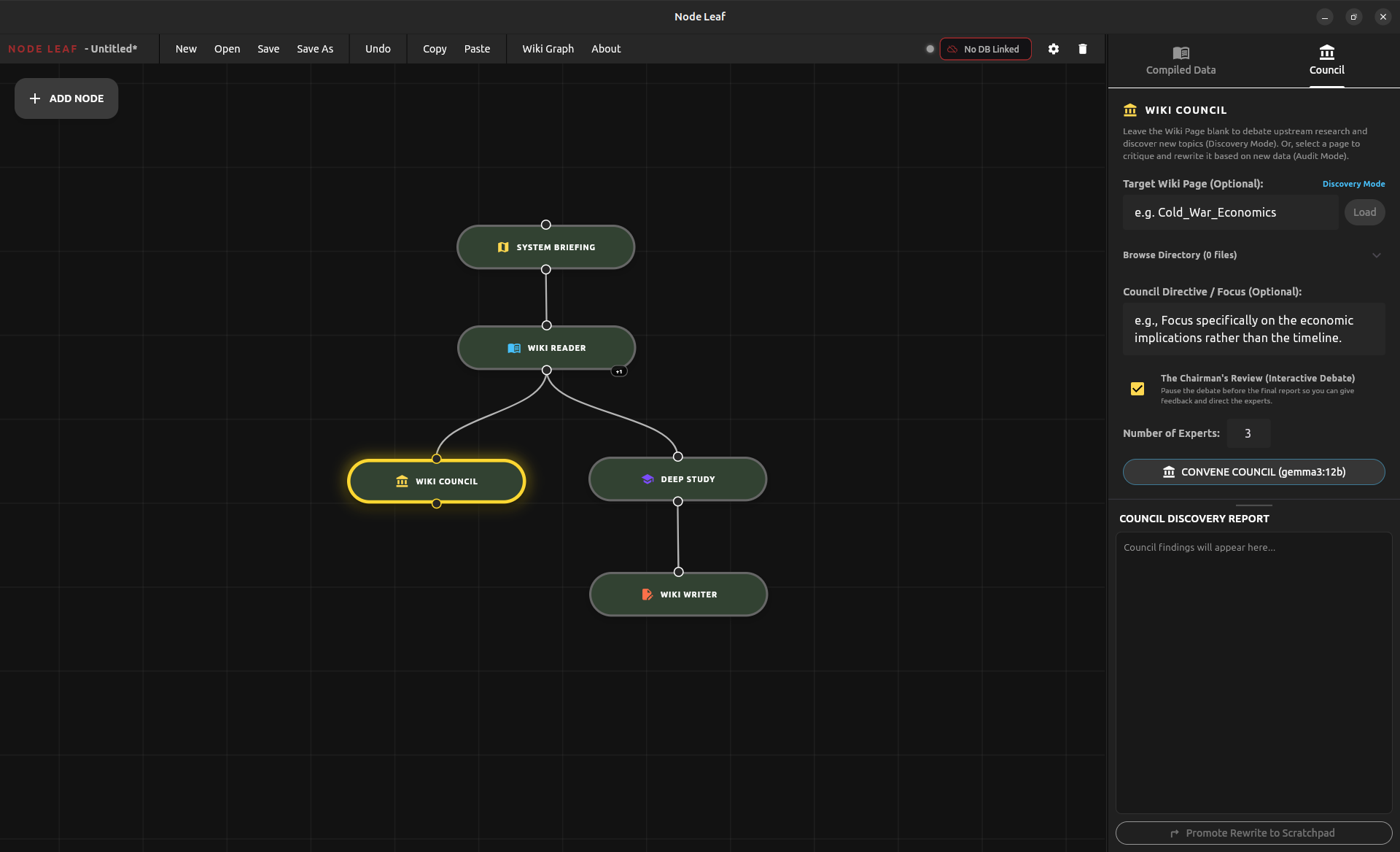Click the Browse Directory chevron arrow
Image resolution: width=1400 pixels, height=852 pixels.
[1376, 255]
